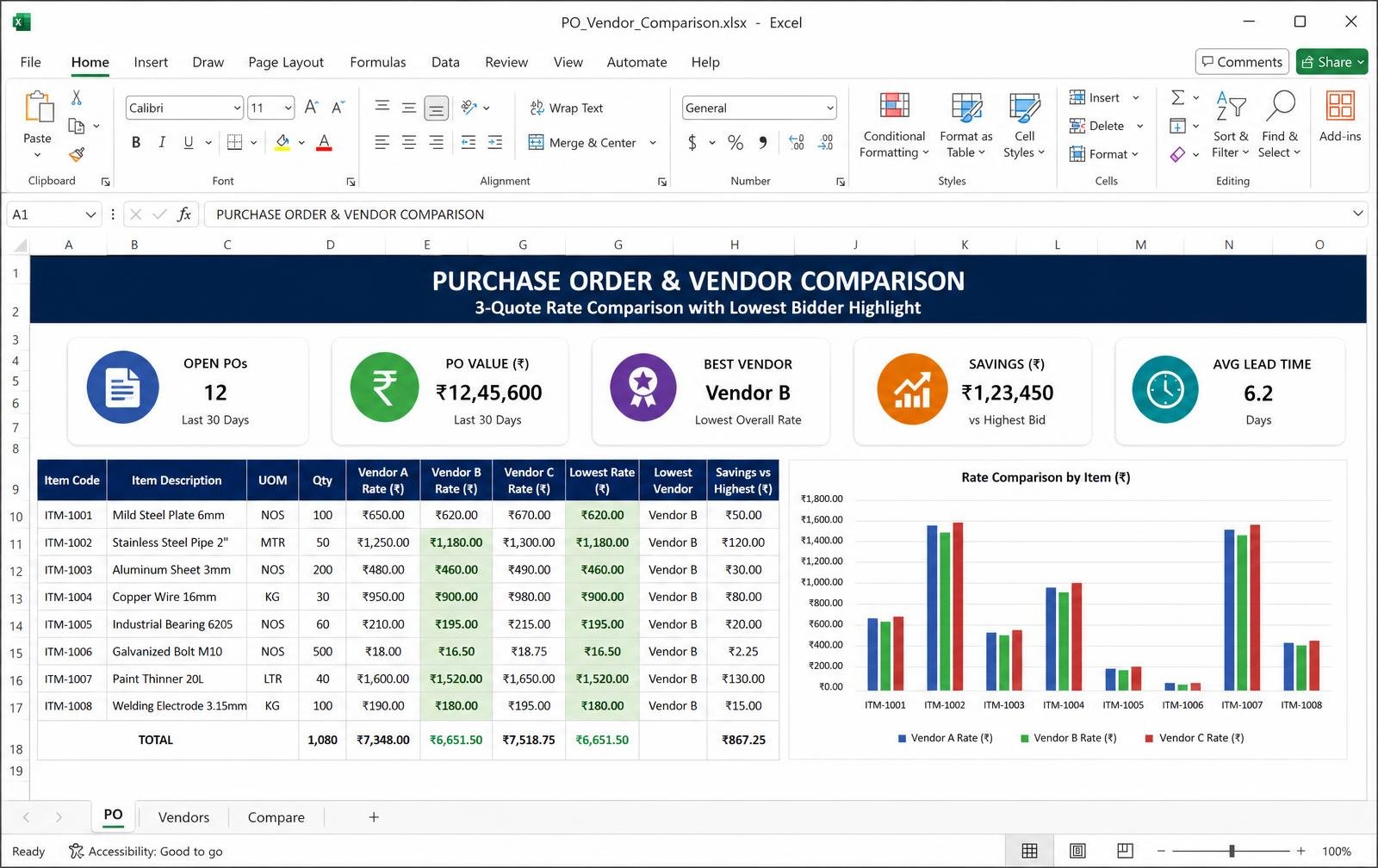Viewport: 1378px width, 868px height.
Task: Toggle Align Left
Action: [382, 142]
